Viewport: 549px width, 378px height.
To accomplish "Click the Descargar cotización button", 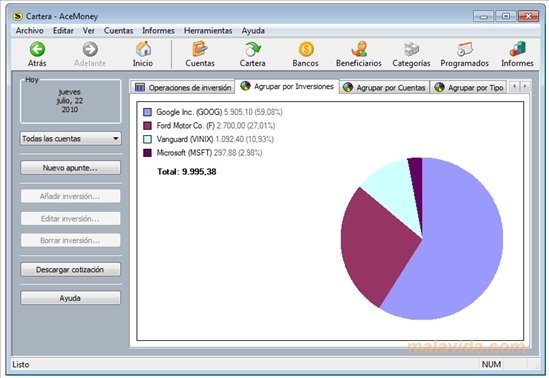I will tap(70, 270).
